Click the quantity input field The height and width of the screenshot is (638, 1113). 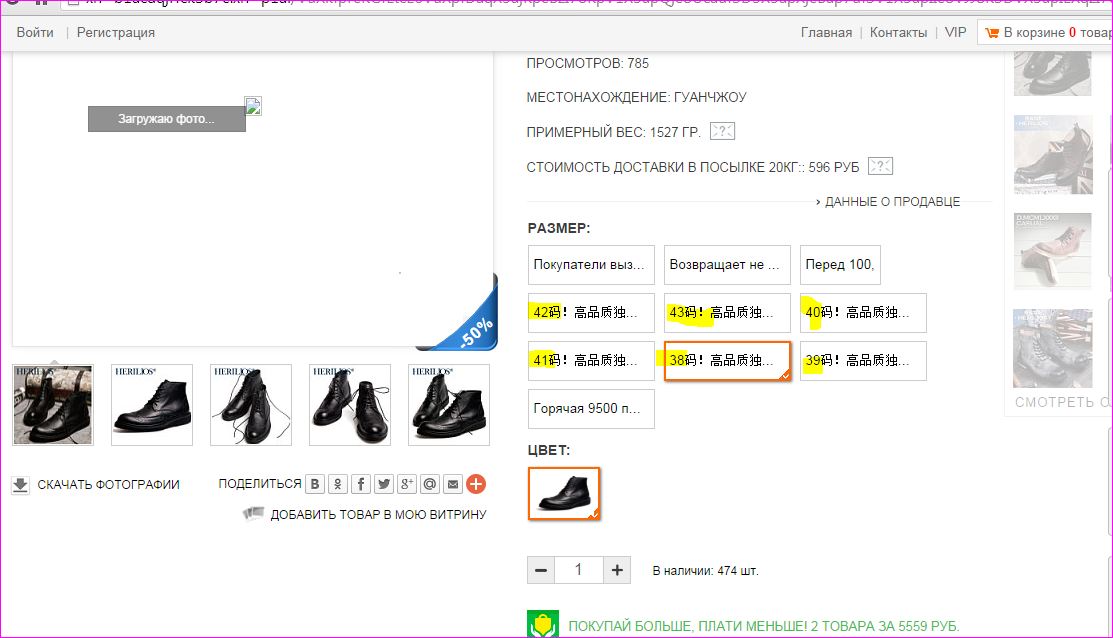[579, 570]
